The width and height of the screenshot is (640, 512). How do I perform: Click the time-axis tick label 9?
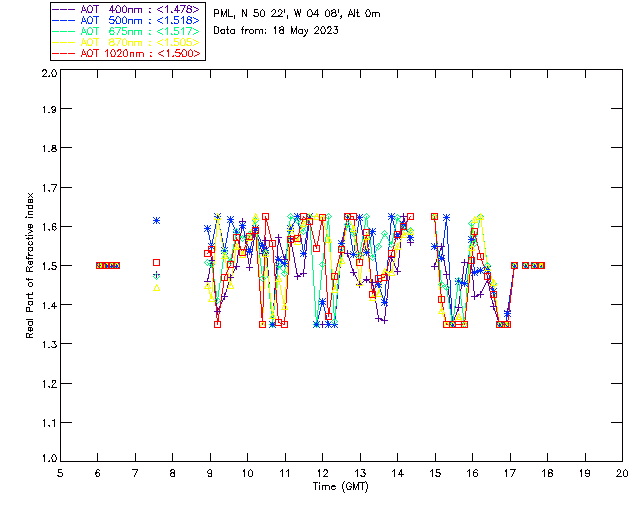pyautogui.click(x=210, y=473)
